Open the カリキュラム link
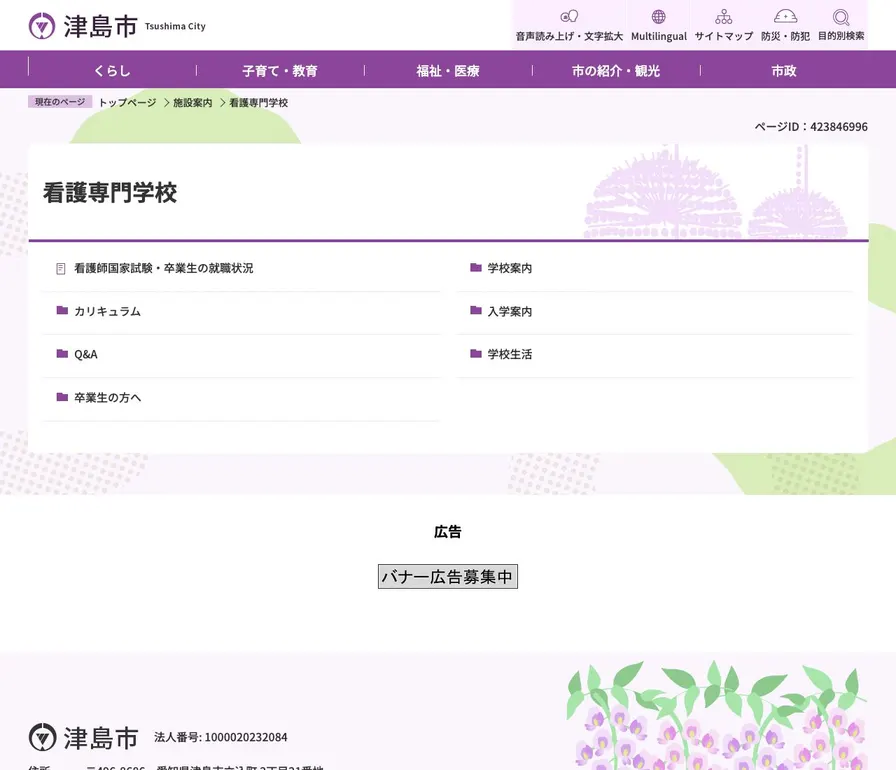896x770 pixels. coord(107,311)
